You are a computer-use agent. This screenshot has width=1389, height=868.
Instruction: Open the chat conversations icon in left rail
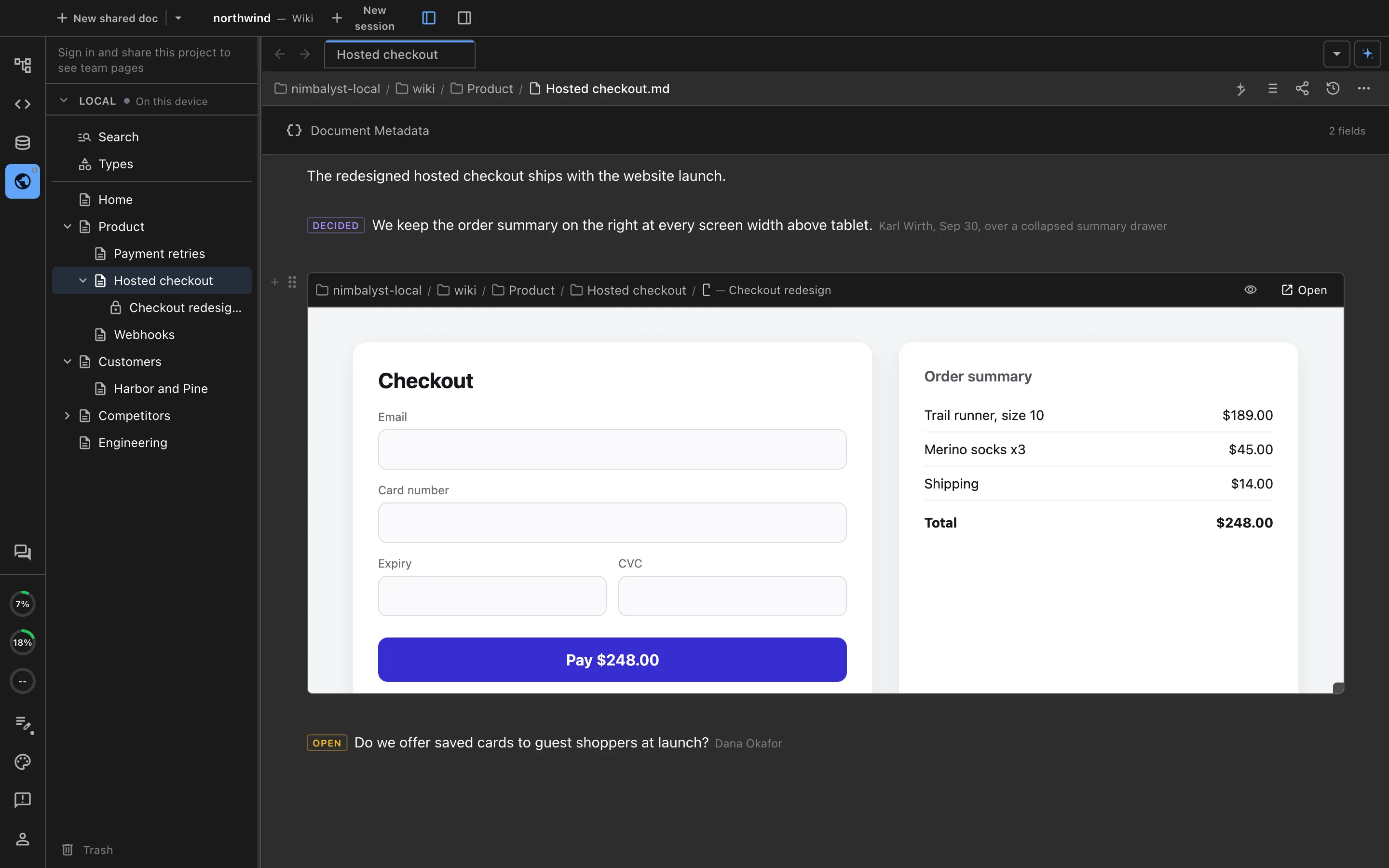22,552
